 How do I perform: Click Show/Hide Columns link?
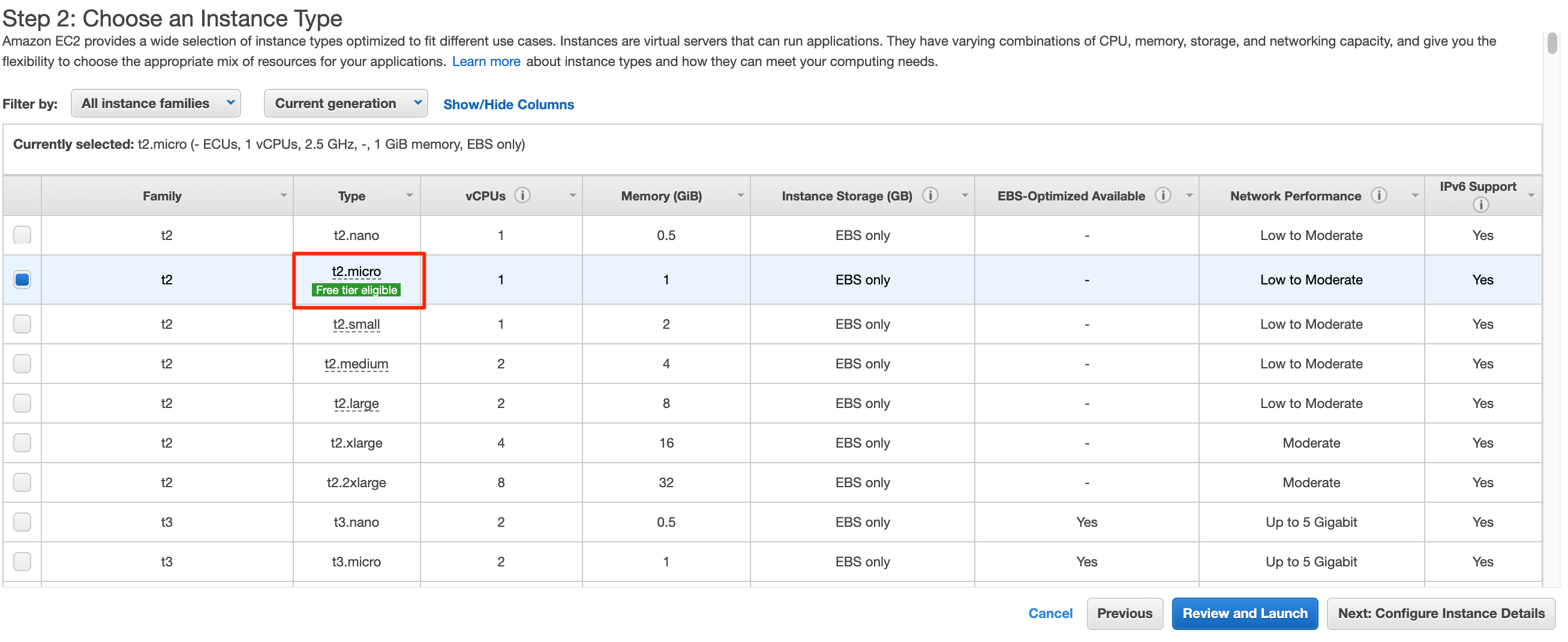(508, 104)
